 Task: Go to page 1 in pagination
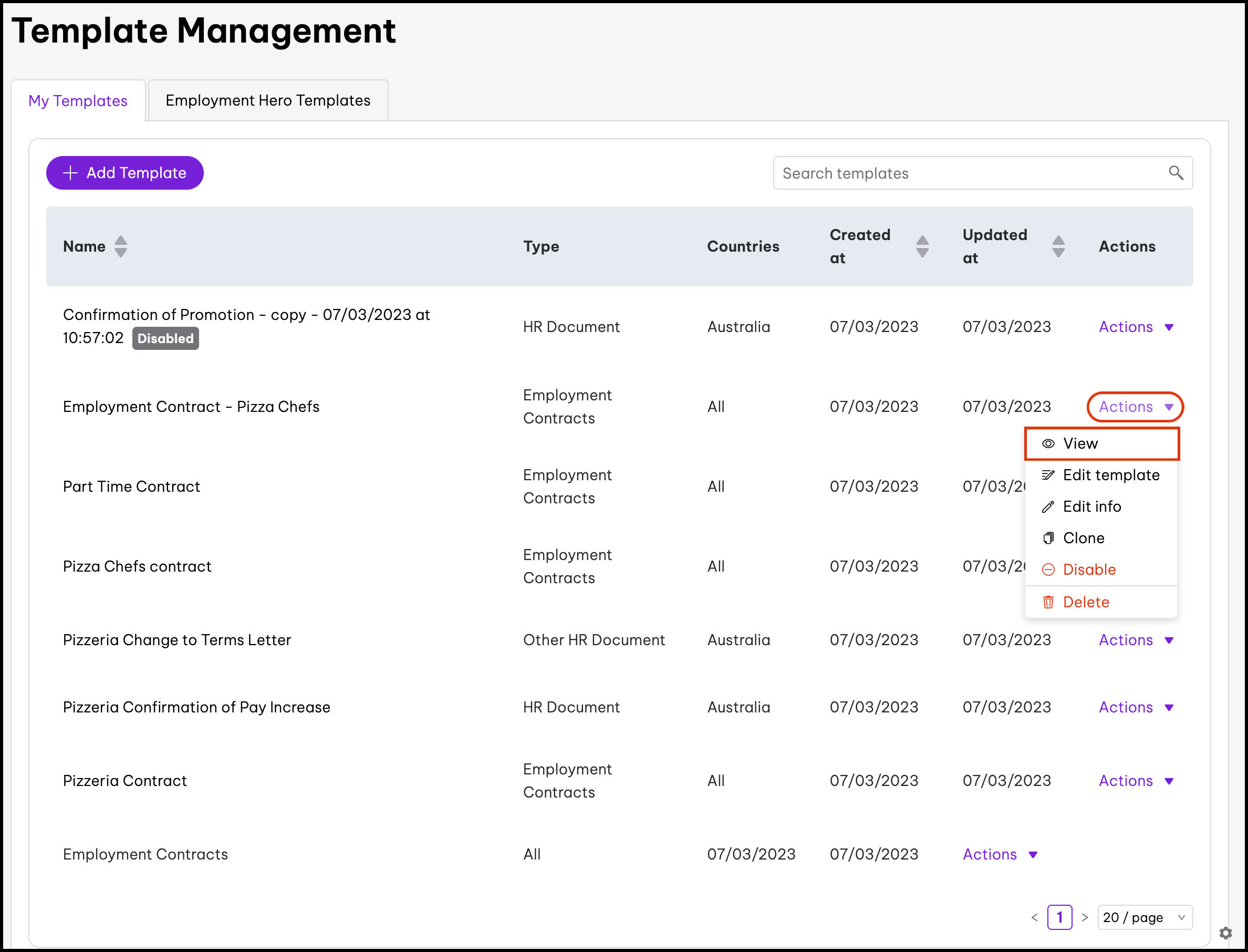pyautogui.click(x=1059, y=917)
